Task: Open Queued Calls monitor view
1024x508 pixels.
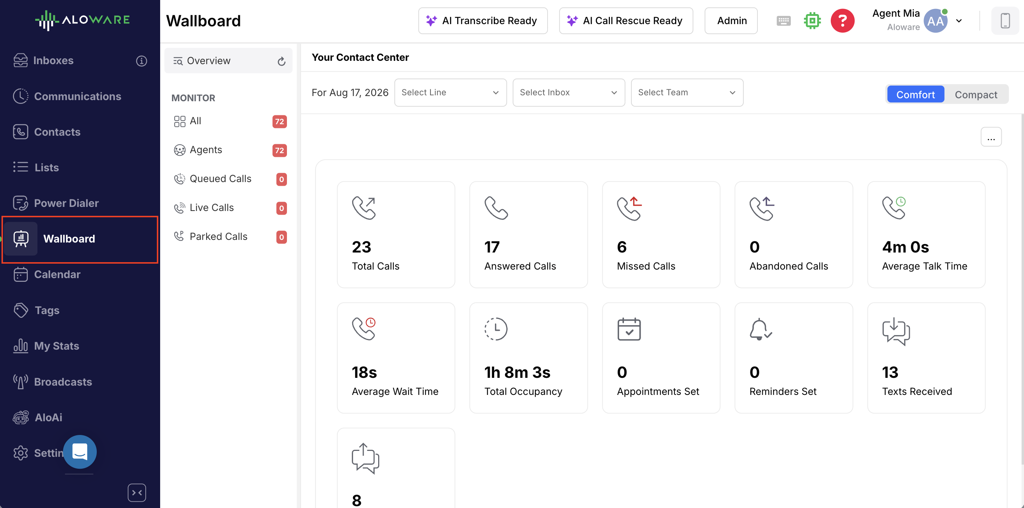Action: [x=229, y=179]
